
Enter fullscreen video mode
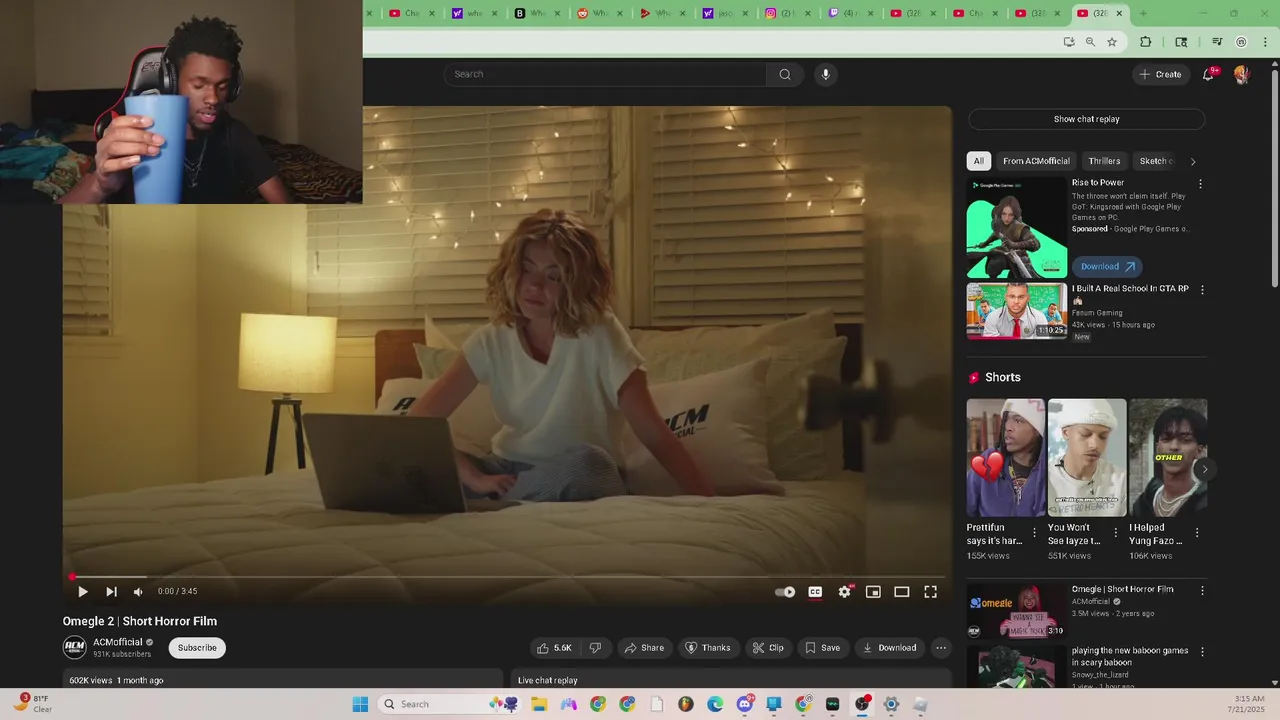[x=930, y=592]
